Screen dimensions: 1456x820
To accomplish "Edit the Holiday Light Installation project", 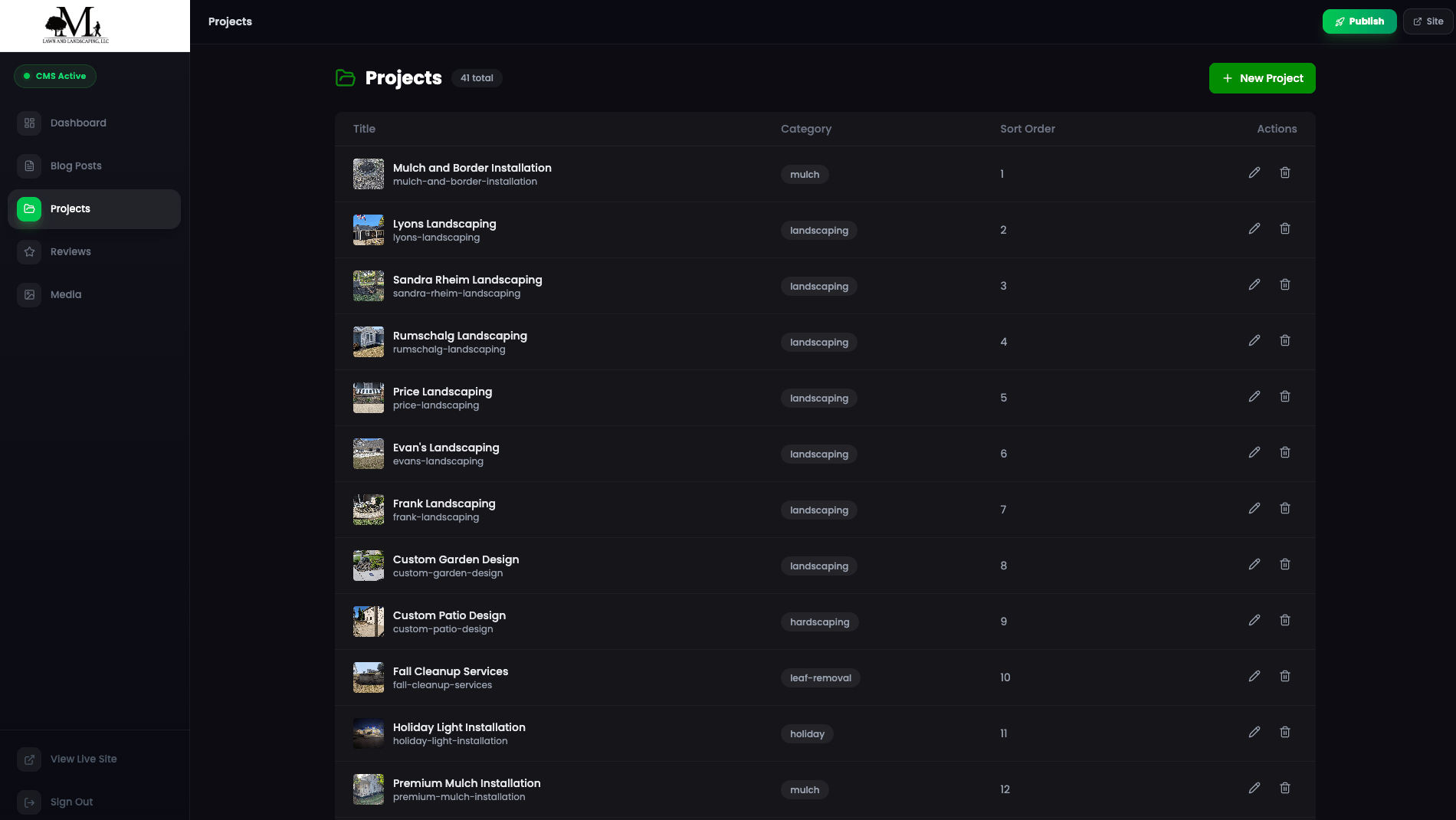I will 1254,733.
